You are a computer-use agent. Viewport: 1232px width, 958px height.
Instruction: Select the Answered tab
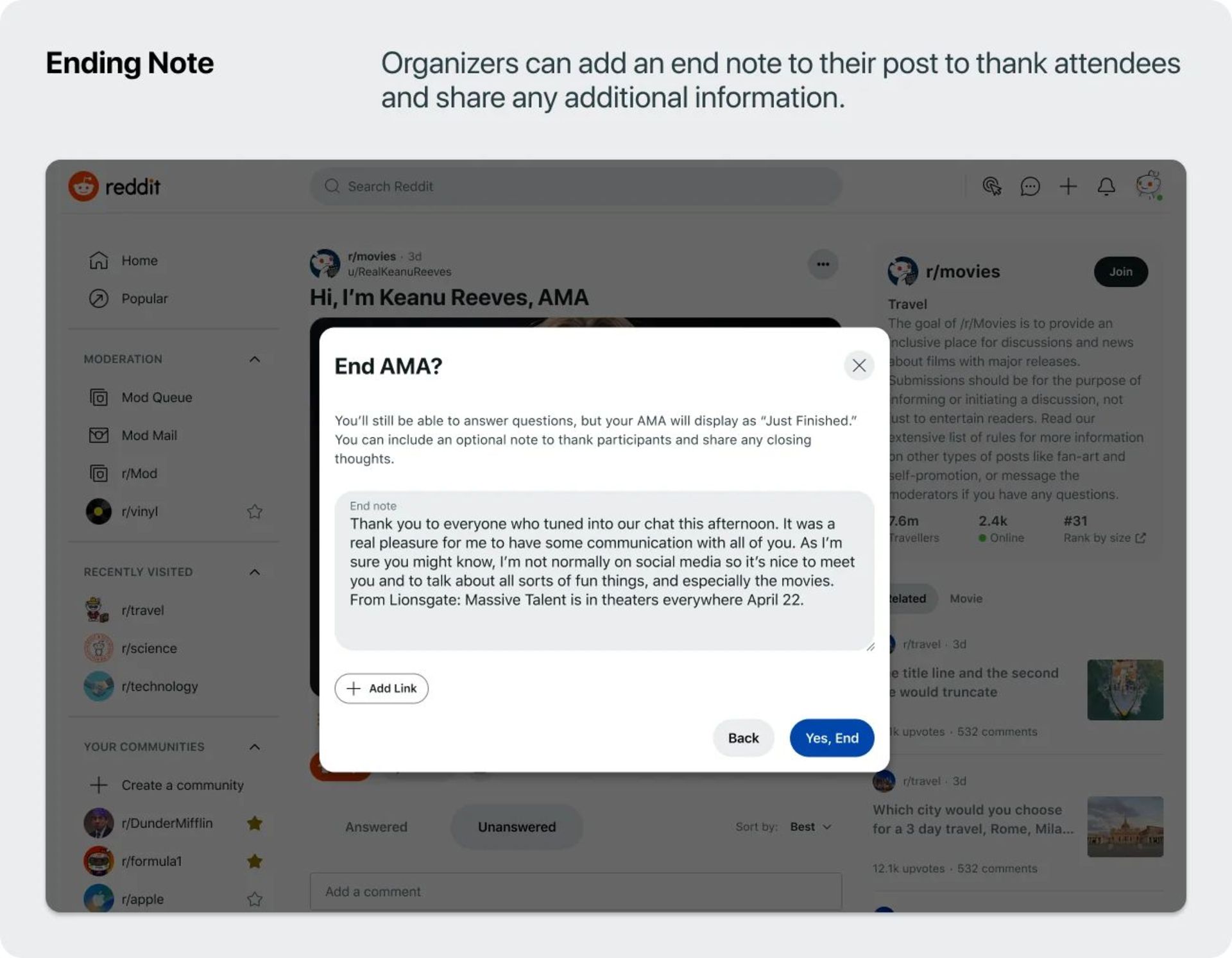tap(376, 826)
